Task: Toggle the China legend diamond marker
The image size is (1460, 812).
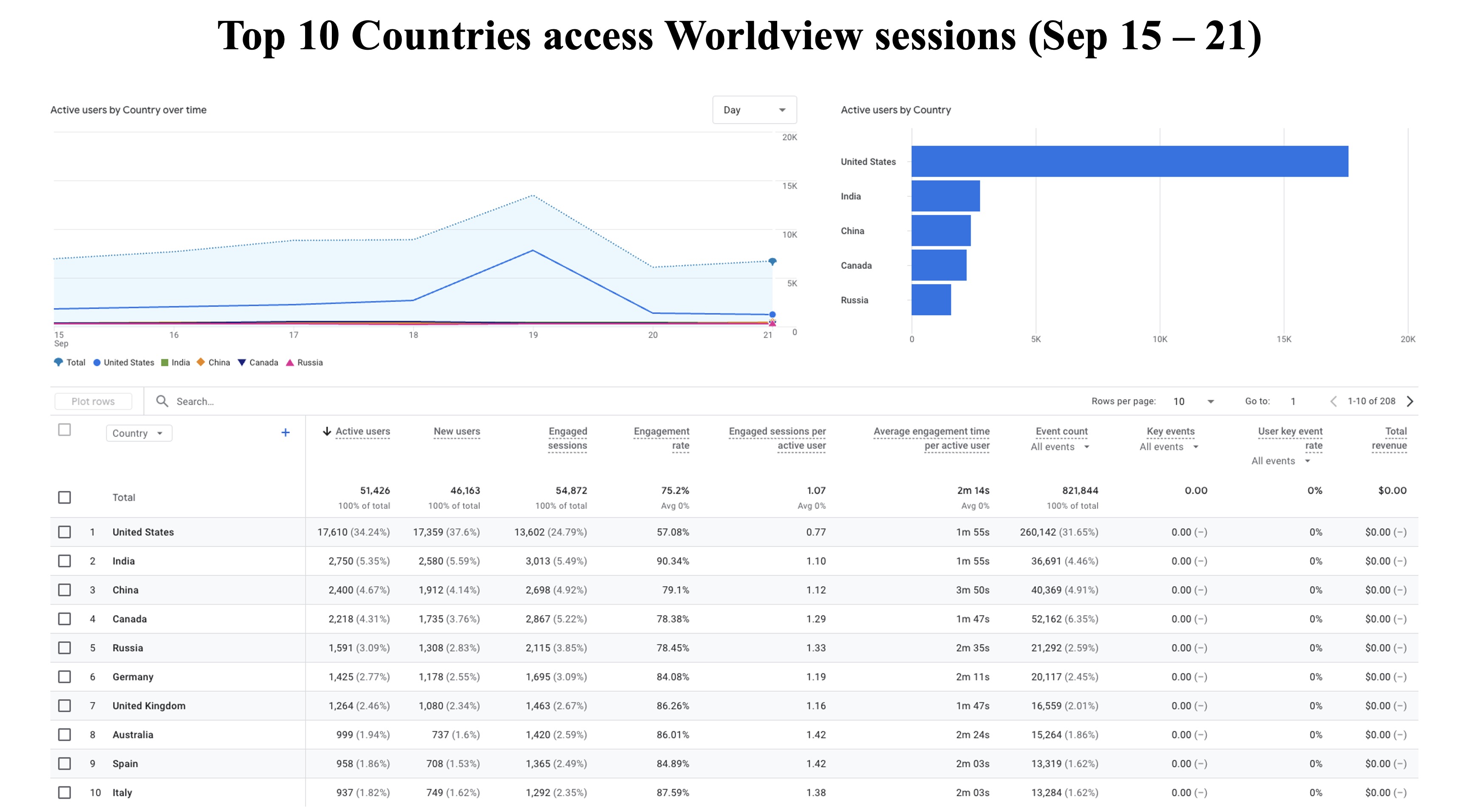Action: pyautogui.click(x=201, y=362)
